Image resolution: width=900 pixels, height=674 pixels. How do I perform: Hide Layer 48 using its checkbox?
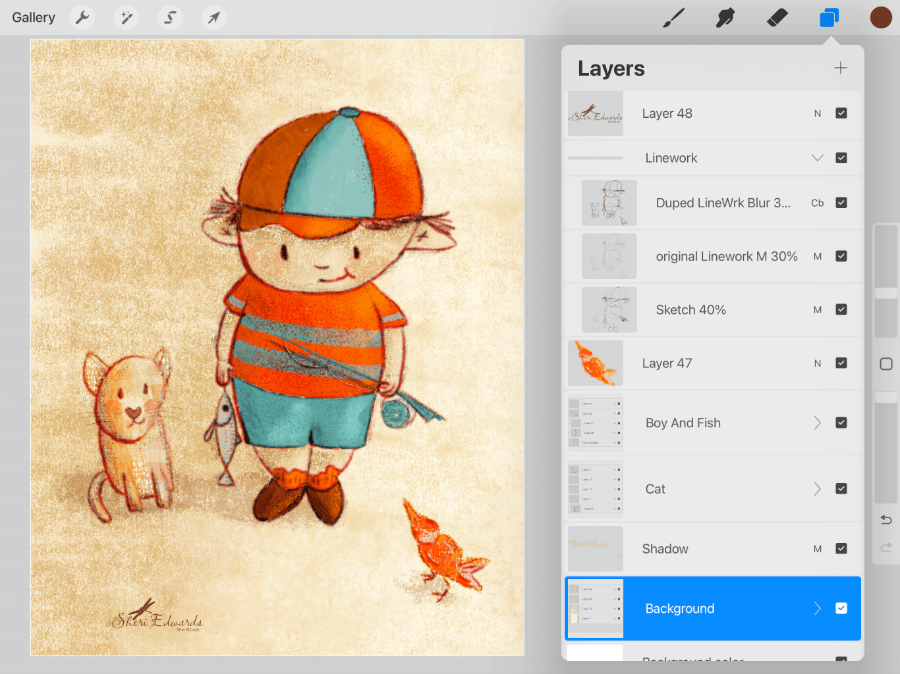tap(841, 113)
